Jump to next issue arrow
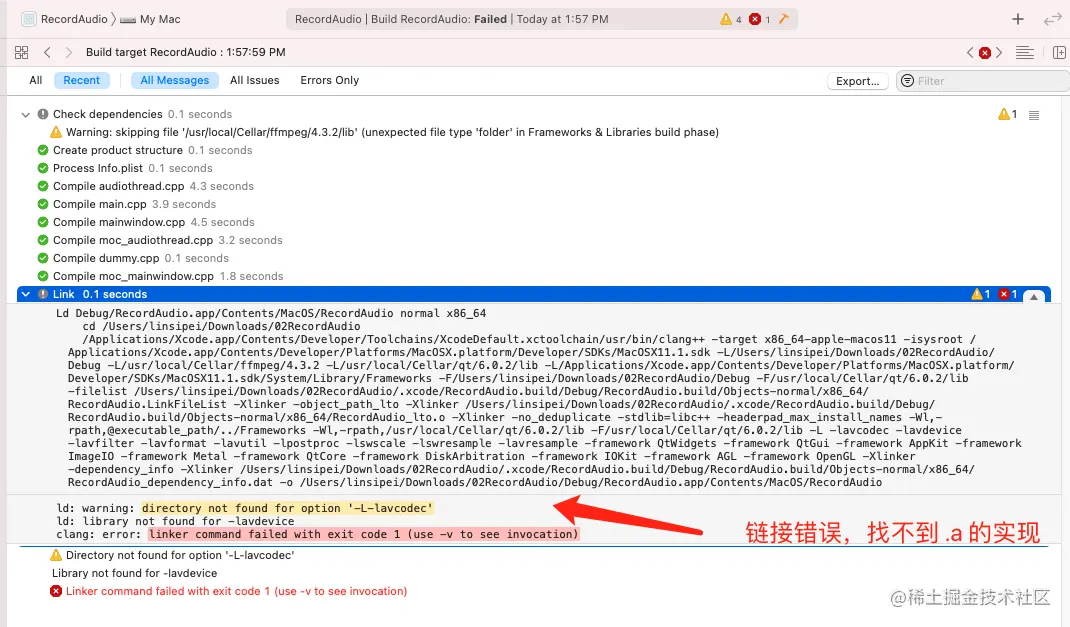The height and width of the screenshot is (627, 1070). 999,53
